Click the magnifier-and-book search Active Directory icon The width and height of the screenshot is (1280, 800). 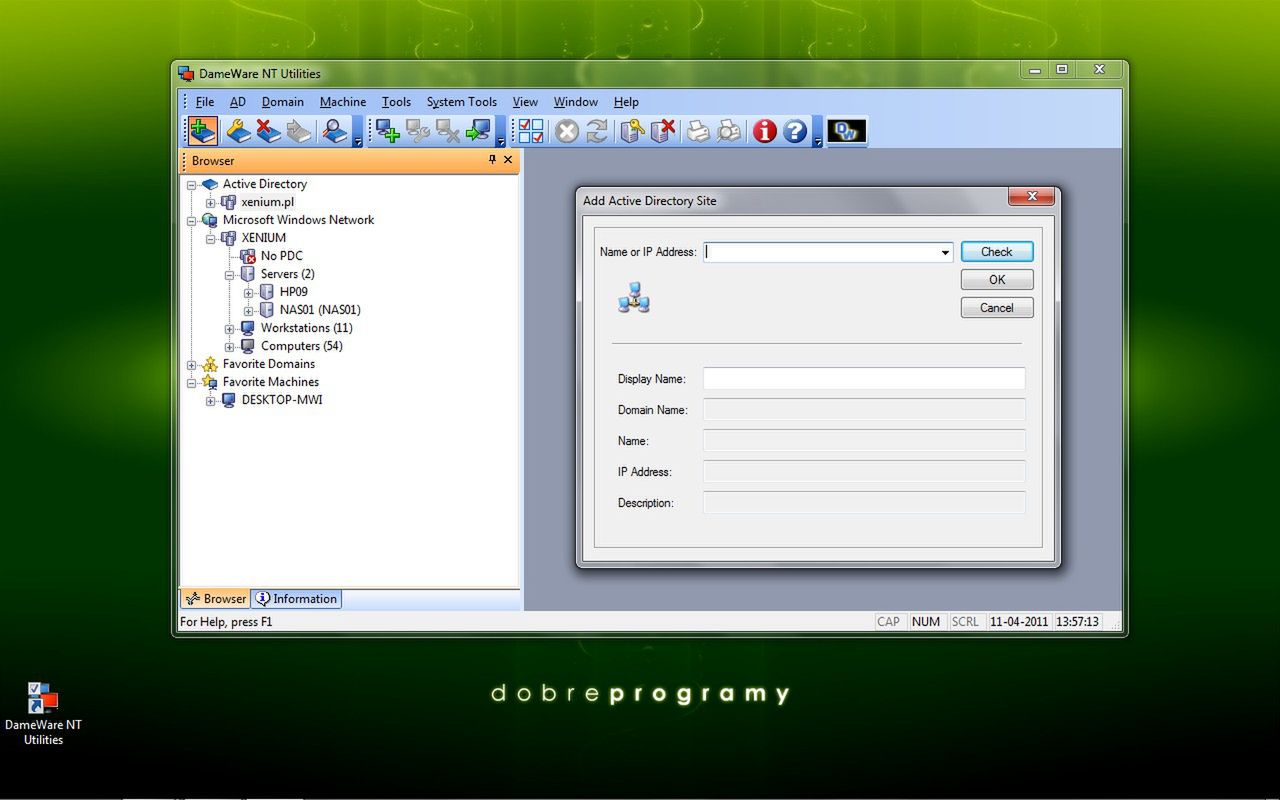tap(334, 131)
